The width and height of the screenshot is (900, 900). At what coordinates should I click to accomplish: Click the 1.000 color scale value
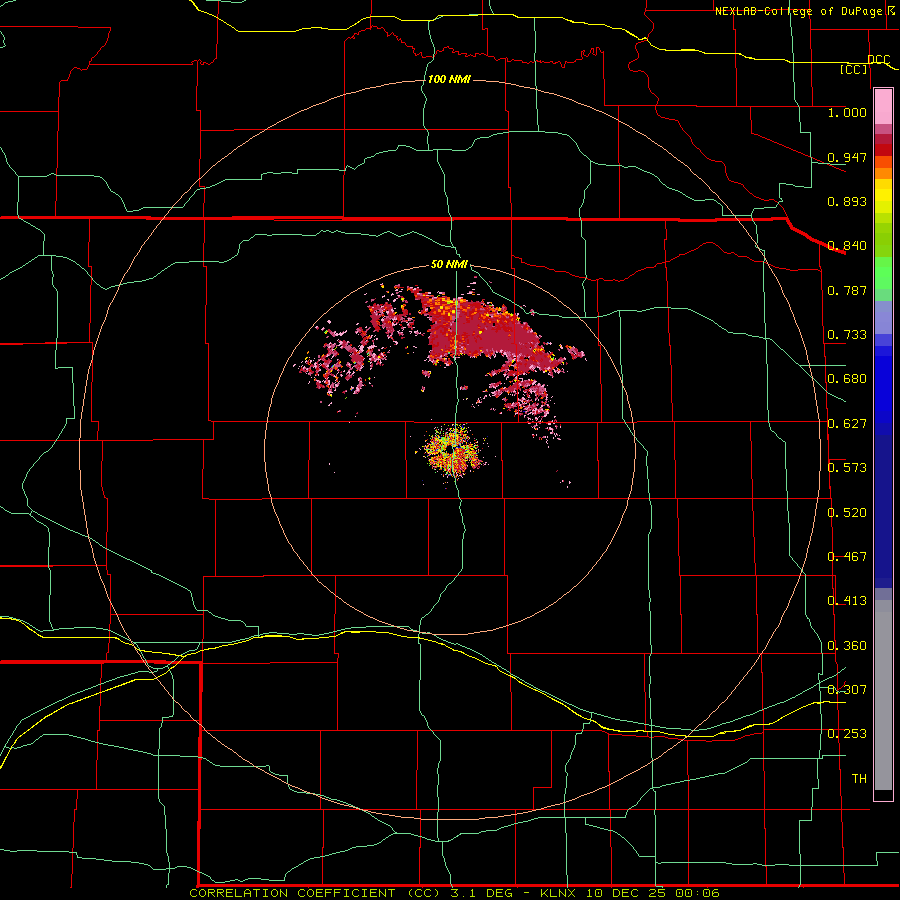847,112
